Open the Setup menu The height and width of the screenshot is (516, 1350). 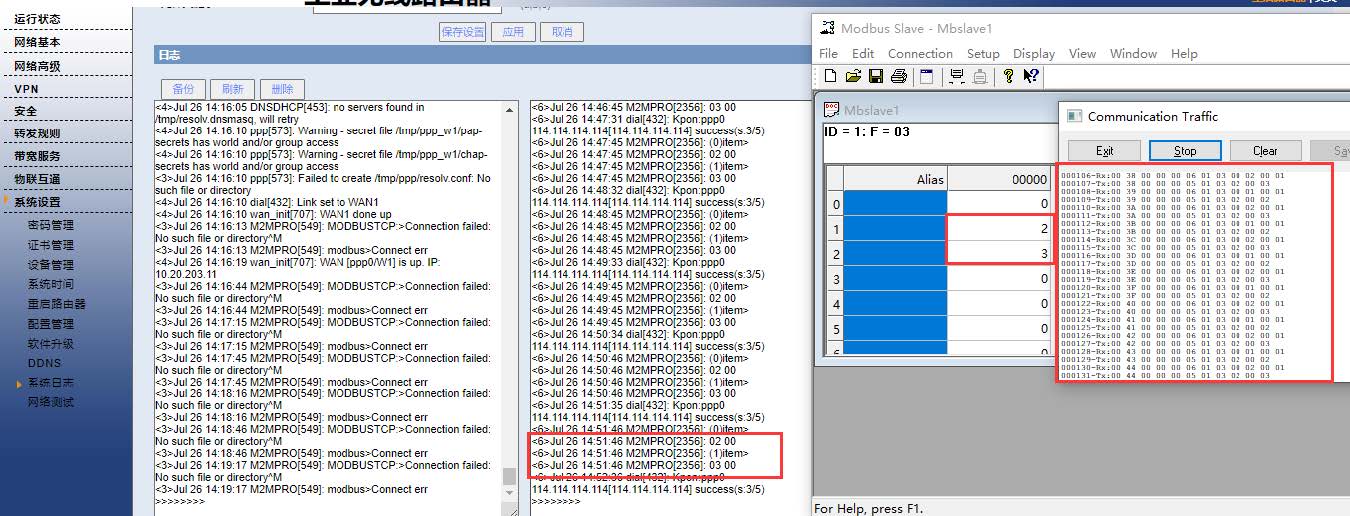(982, 54)
